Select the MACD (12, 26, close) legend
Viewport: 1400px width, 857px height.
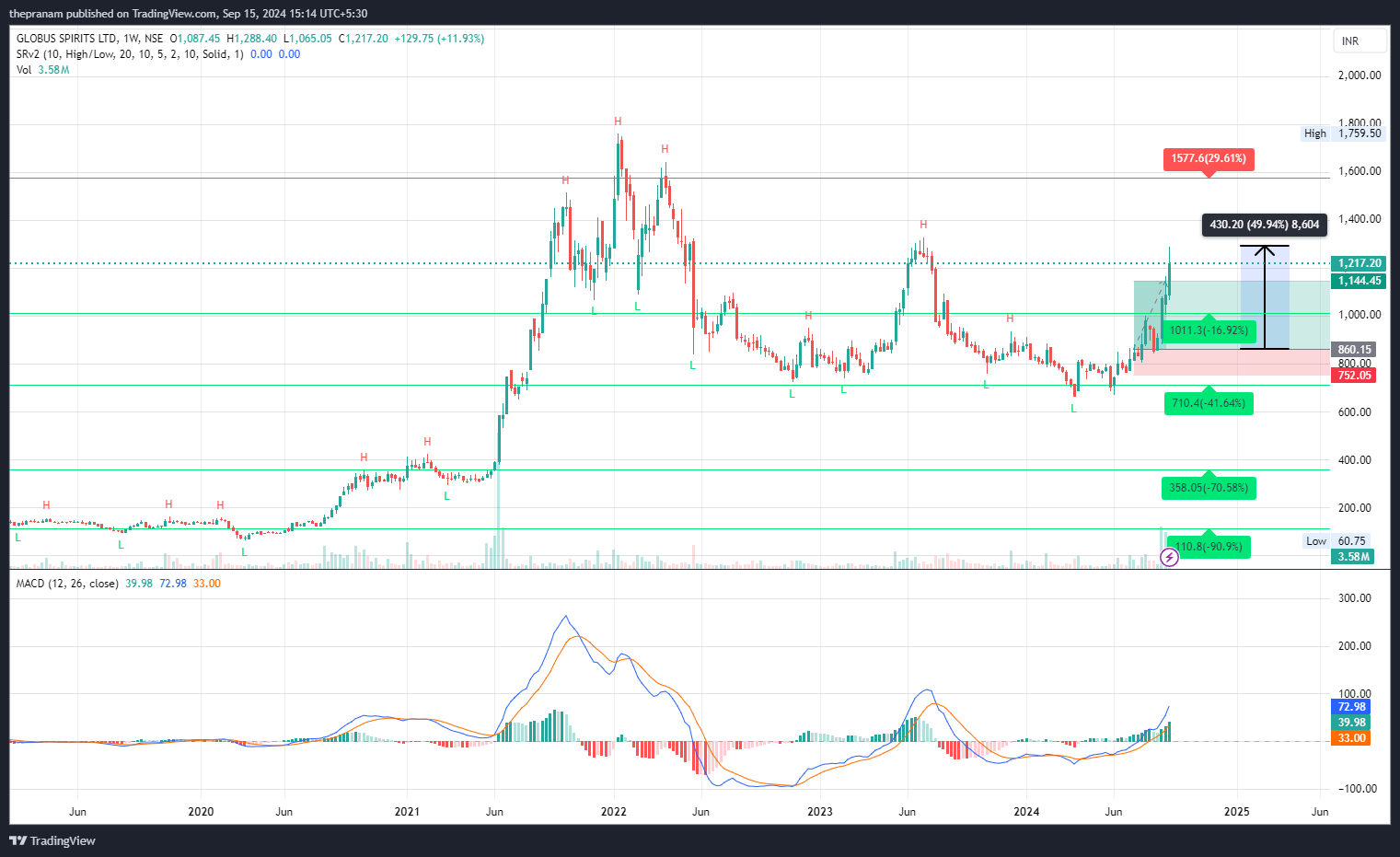67,584
